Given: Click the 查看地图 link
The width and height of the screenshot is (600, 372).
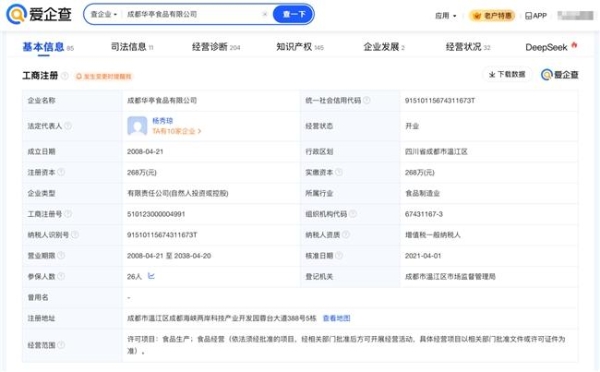Looking at the screenshot, I should point(337,318).
